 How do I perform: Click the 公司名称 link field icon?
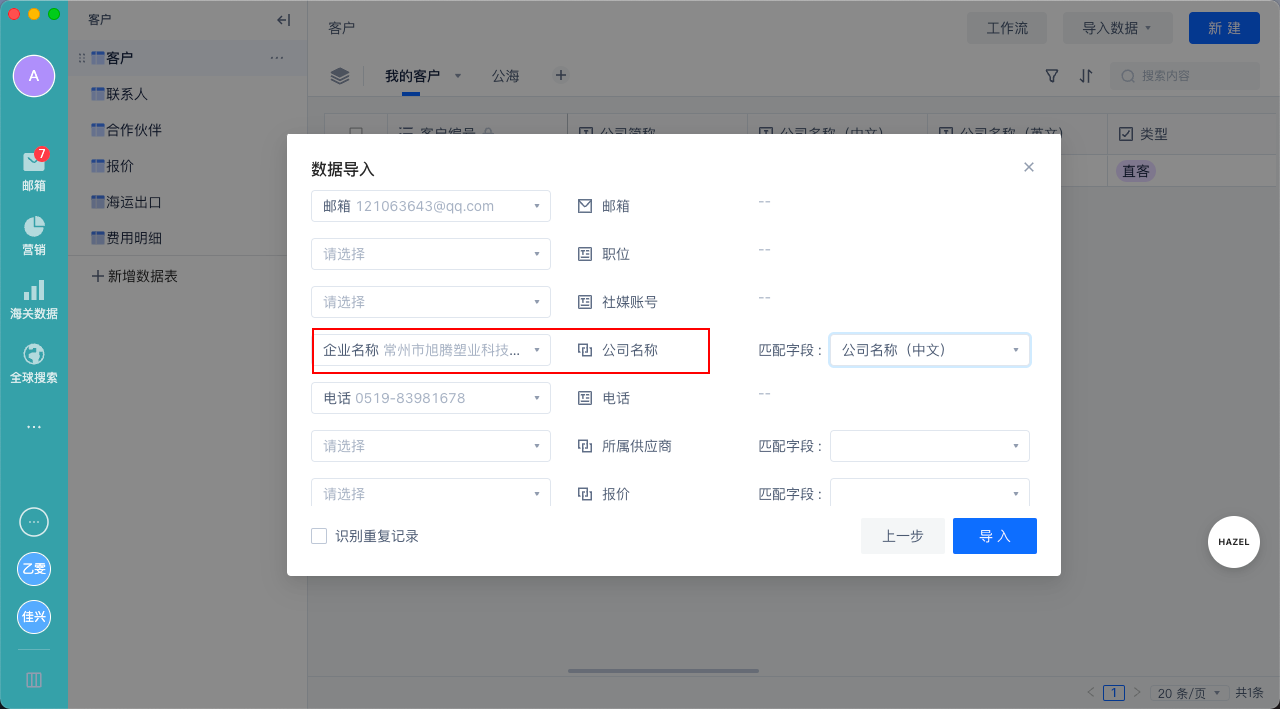[585, 350]
